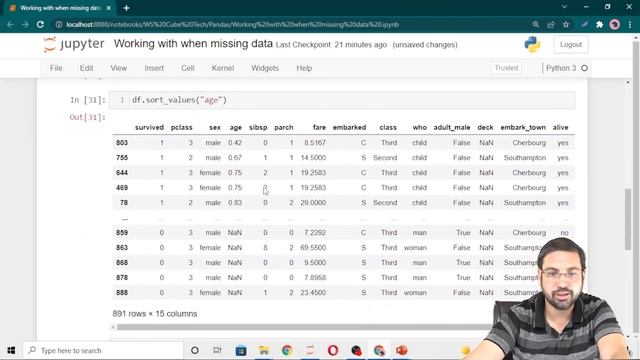This screenshot has width=640, height=360.
Task: Open the browser three-dot menu
Action: point(630,24)
